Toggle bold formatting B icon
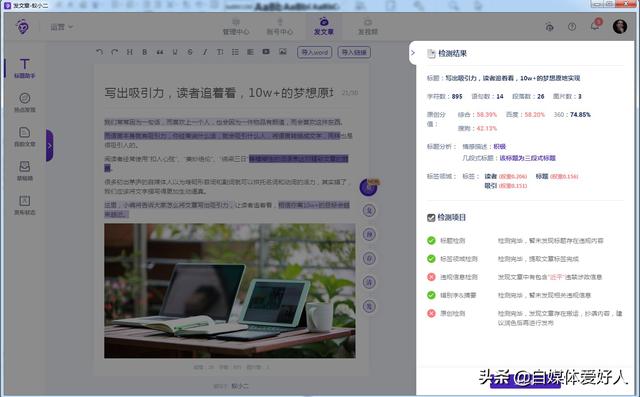The image size is (640, 397). pos(144,52)
